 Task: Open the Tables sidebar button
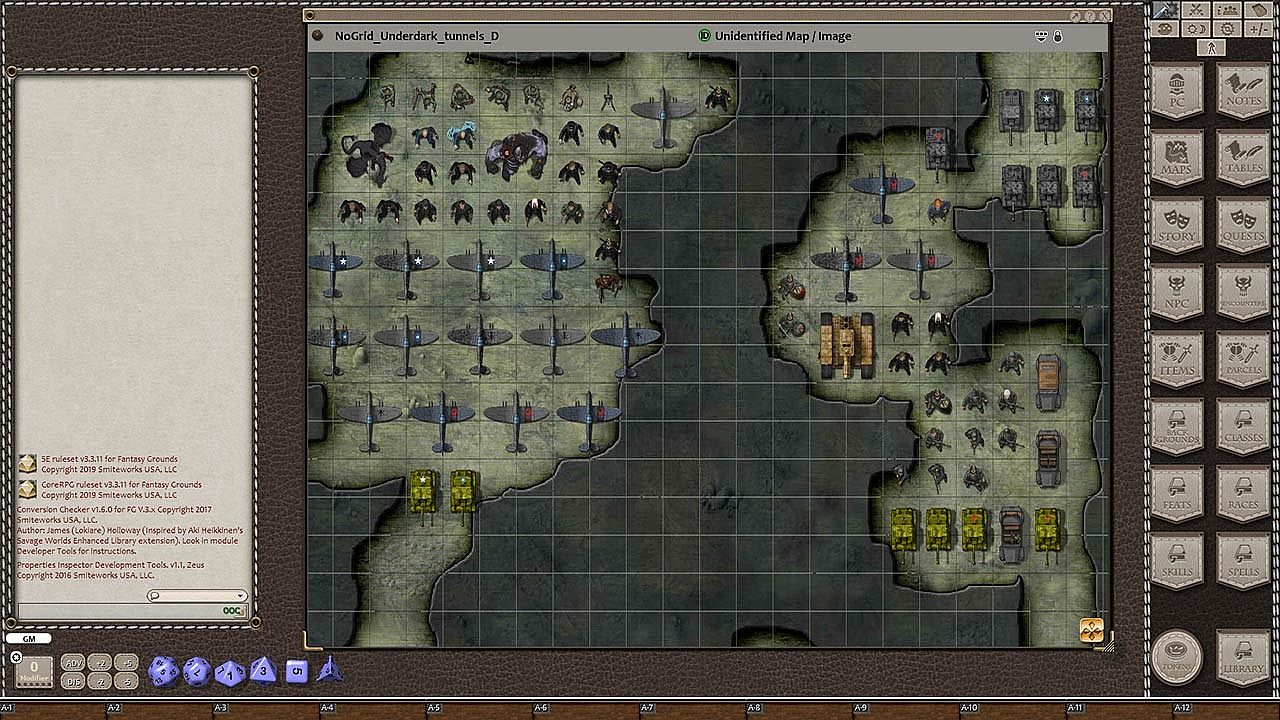coord(1243,160)
